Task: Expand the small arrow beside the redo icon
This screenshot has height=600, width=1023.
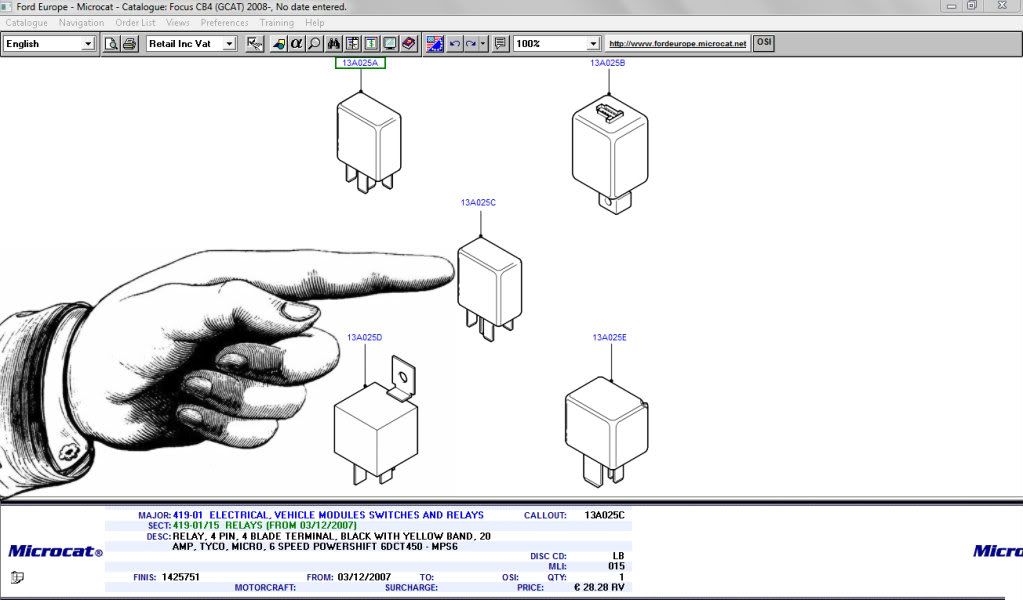Action: (483, 44)
